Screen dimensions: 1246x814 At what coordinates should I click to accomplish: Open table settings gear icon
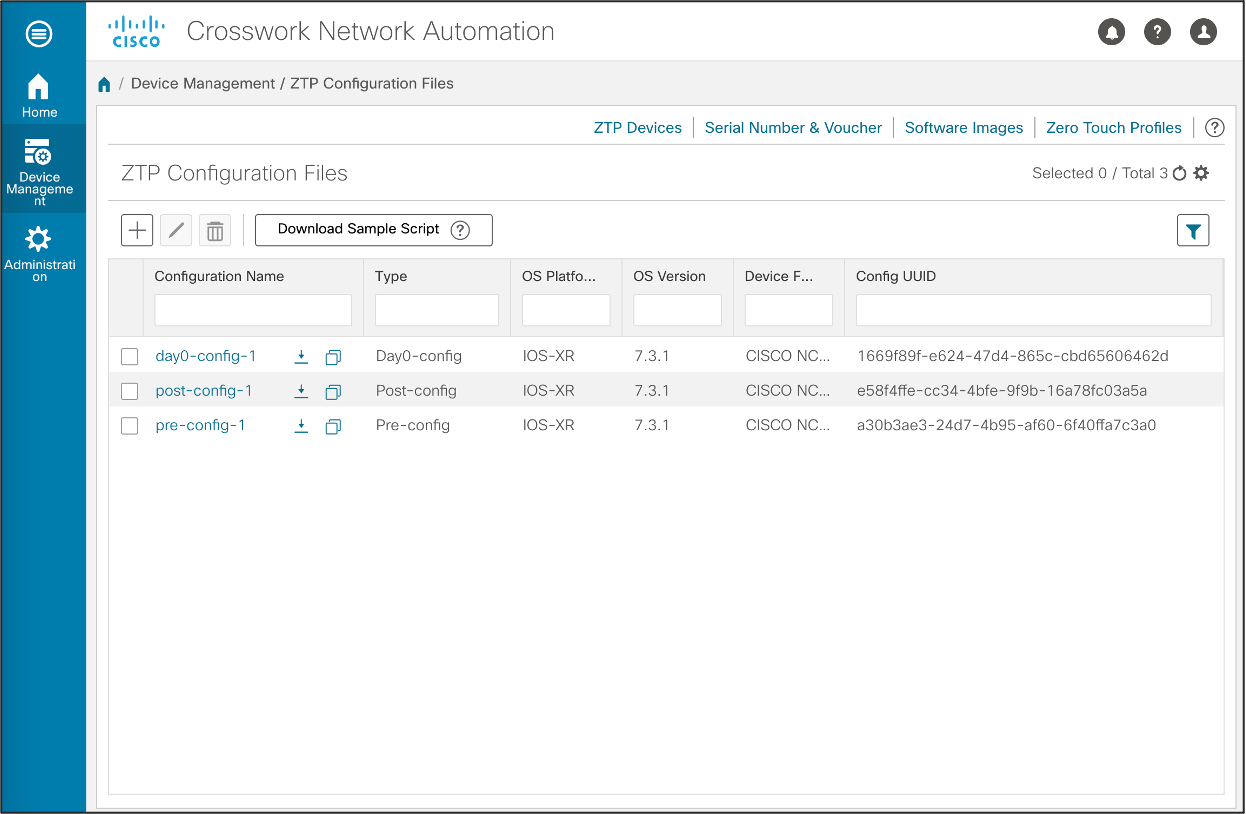coord(1201,173)
